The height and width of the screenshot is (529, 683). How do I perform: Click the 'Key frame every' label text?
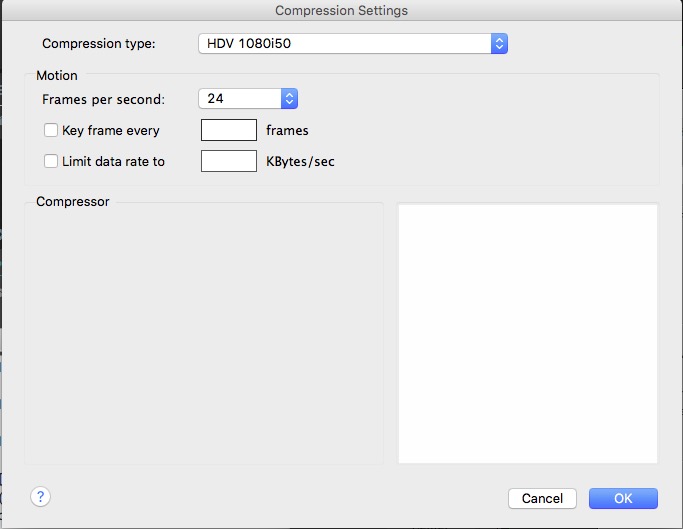[111, 130]
